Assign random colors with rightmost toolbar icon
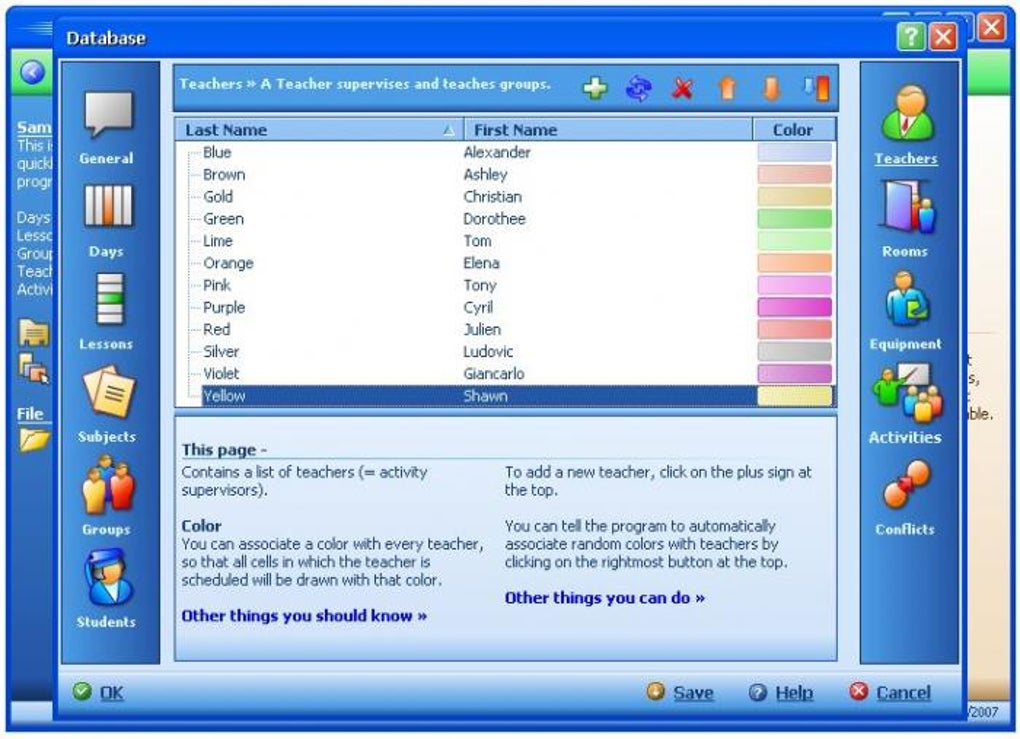Screen dimensions: 1020x739 click(x=816, y=88)
